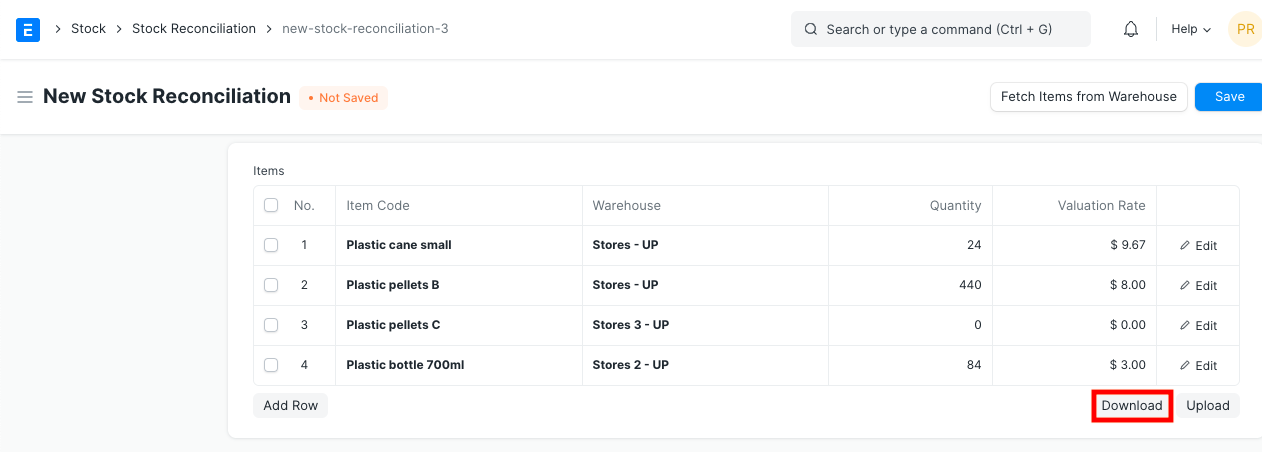
Task: Add Row to the items table
Action: 290,405
